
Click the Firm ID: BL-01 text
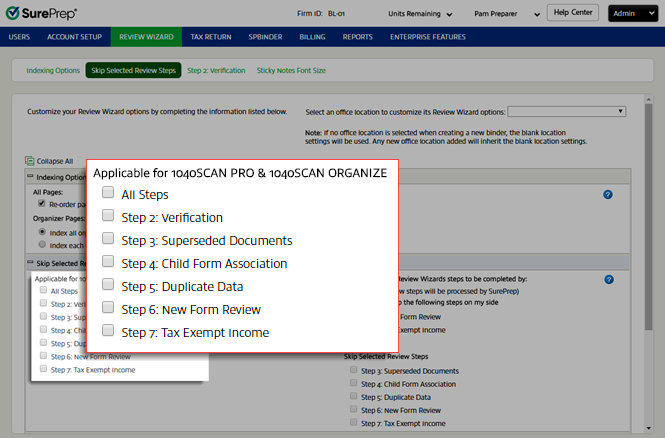point(321,14)
